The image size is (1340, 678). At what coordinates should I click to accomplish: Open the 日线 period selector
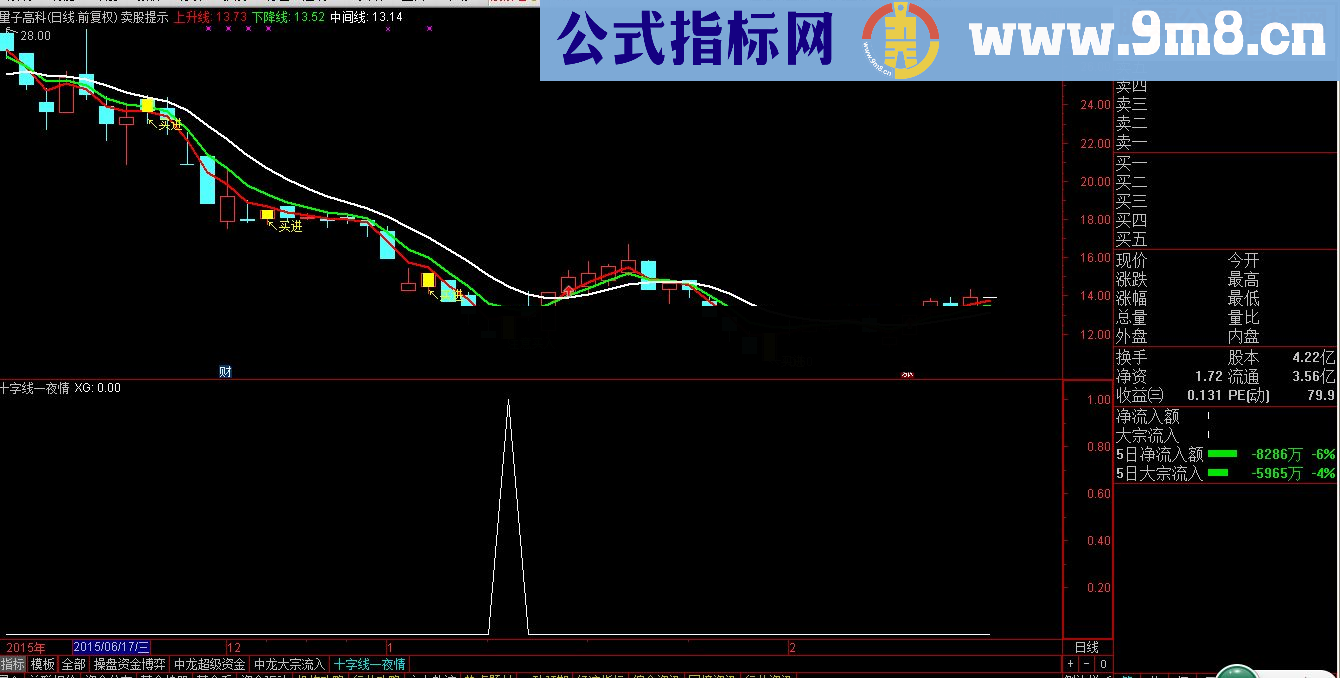click(x=1088, y=647)
